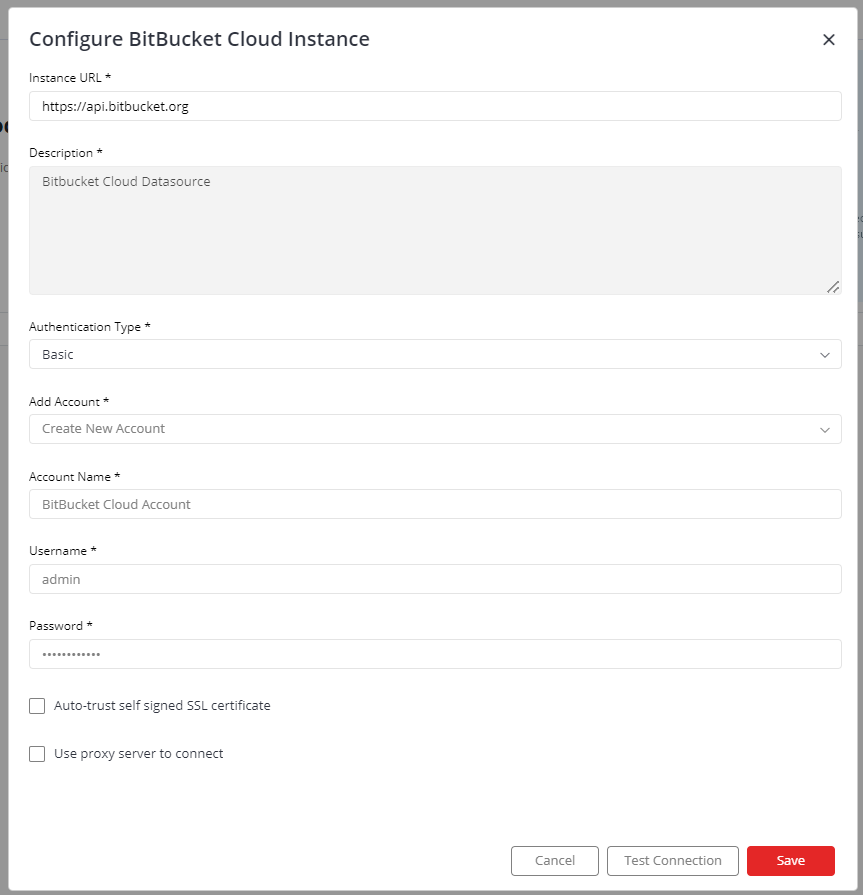Screen dimensions: 863x895
Task: Save the BitBucket Cloud instance configuration
Action: 791,861
